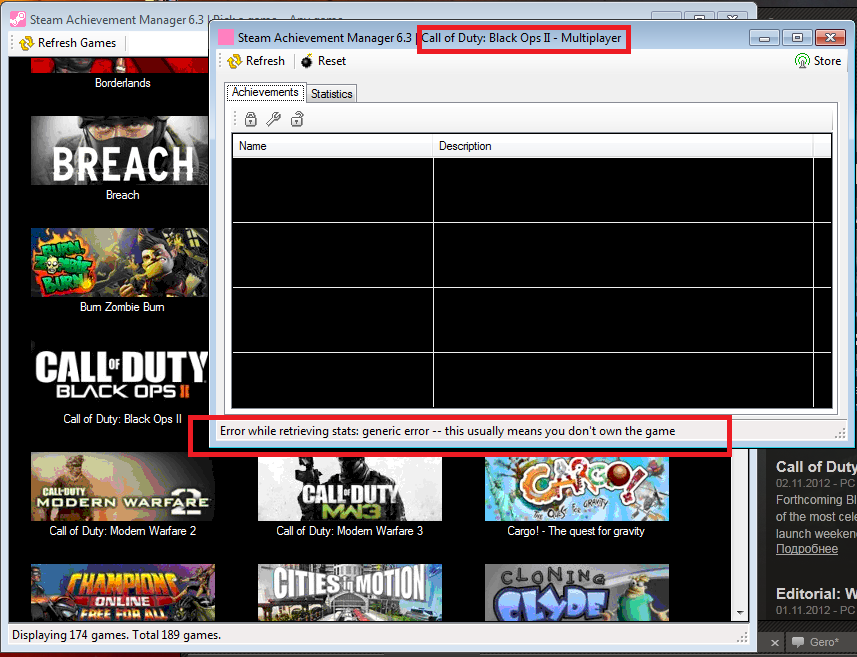The image size is (857, 657).
Task: Open the Подробнее link in news panel
Action: click(807, 549)
